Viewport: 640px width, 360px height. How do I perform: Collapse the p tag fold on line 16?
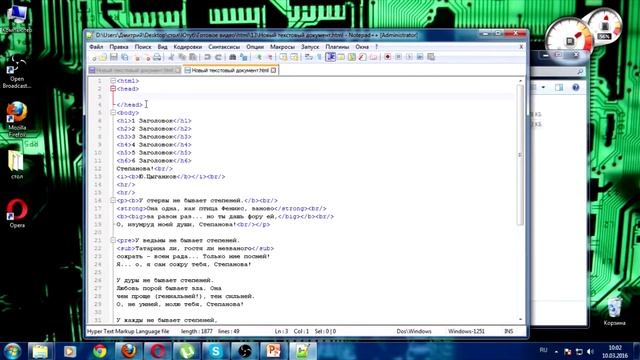[113, 200]
